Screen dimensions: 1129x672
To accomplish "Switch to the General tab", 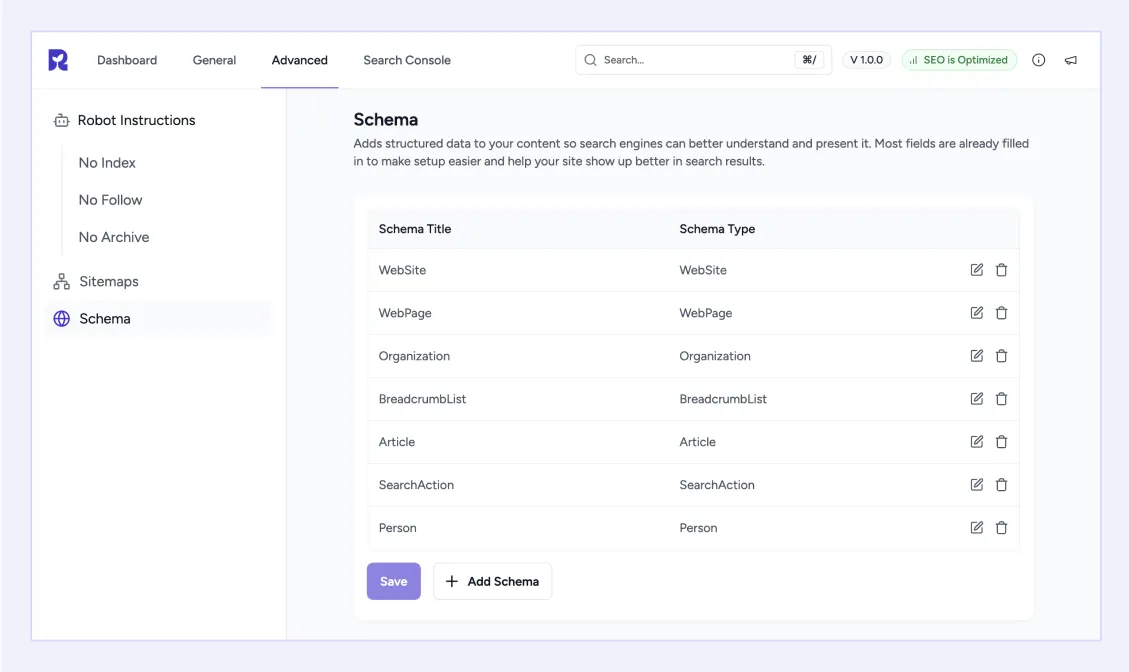I will tap(214, 60).
